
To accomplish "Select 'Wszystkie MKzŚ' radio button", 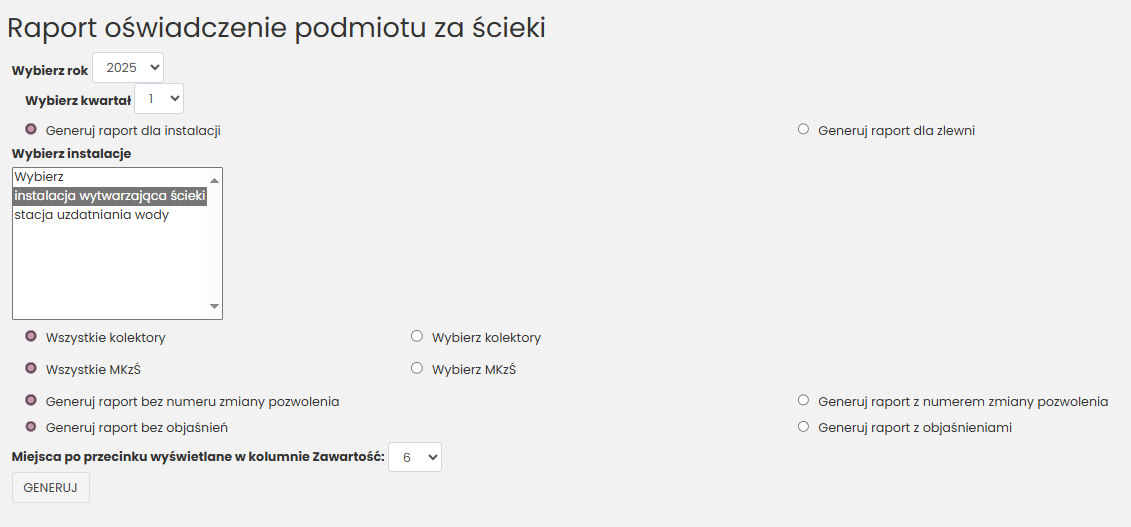I will pyautogui.click(x=31, y=369).
